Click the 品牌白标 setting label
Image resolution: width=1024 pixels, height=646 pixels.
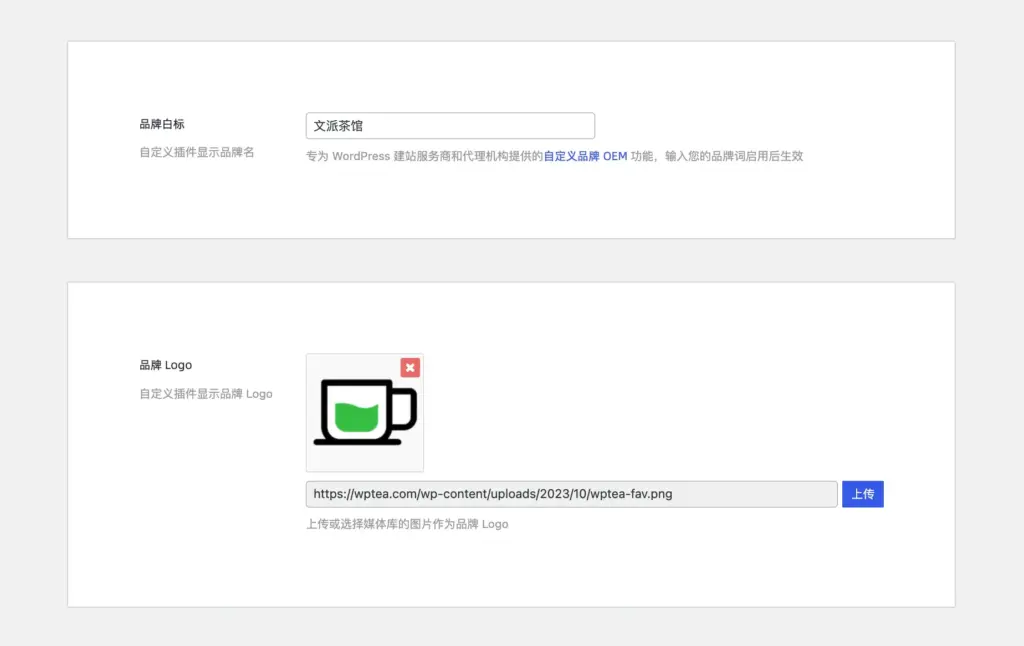(x=162, y=124)
